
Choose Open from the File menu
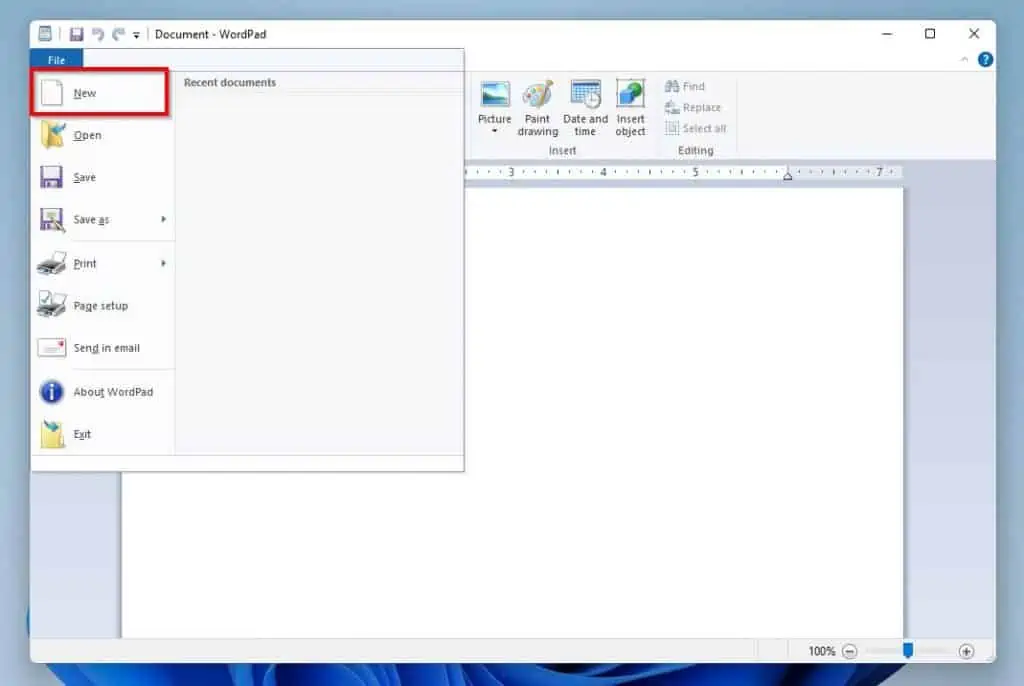87,135
